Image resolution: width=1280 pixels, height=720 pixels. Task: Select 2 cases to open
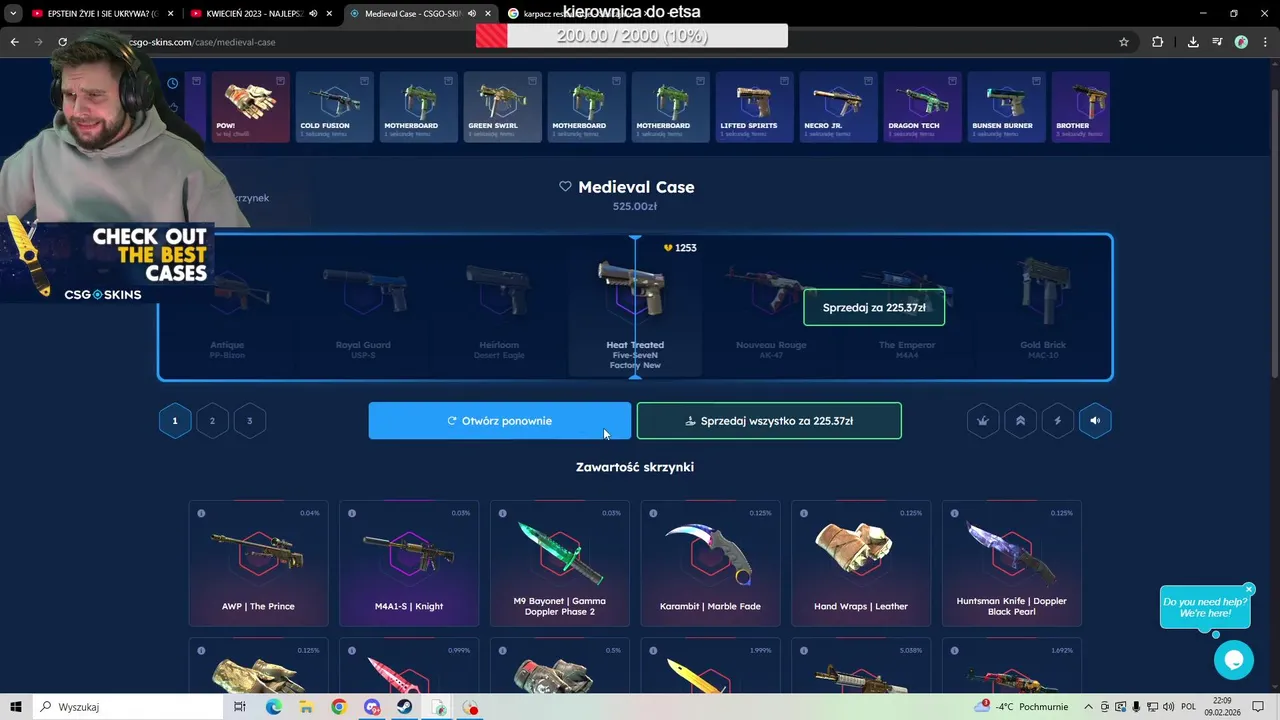(212, 421)
